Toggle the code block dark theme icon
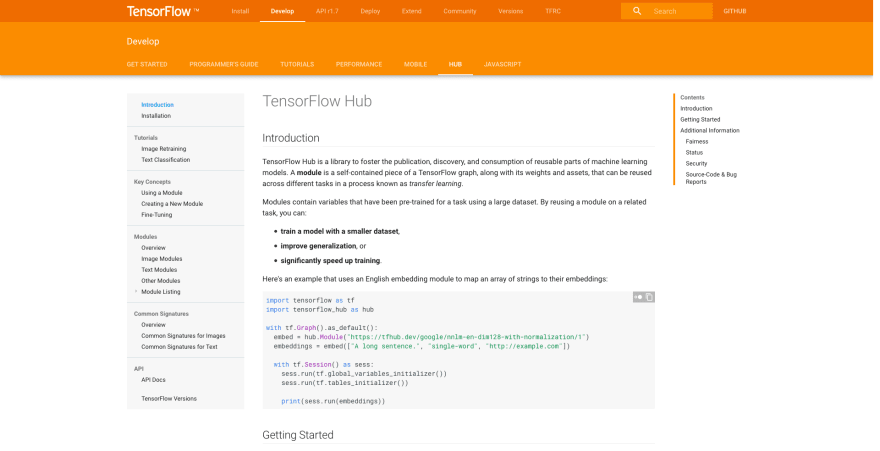 [x=638, y=297]
